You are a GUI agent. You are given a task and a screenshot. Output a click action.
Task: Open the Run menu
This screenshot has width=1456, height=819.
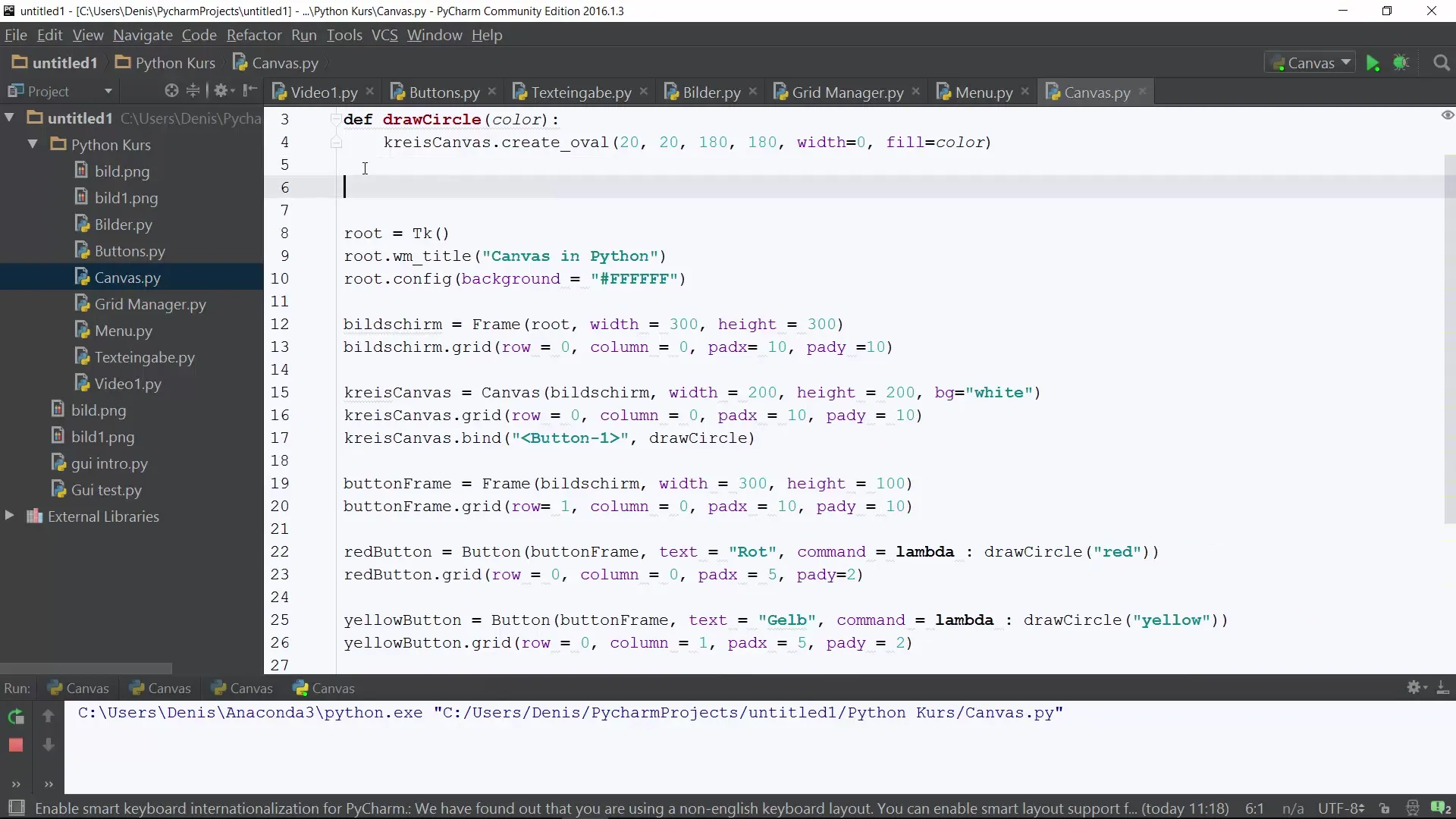tap(303, 35)
